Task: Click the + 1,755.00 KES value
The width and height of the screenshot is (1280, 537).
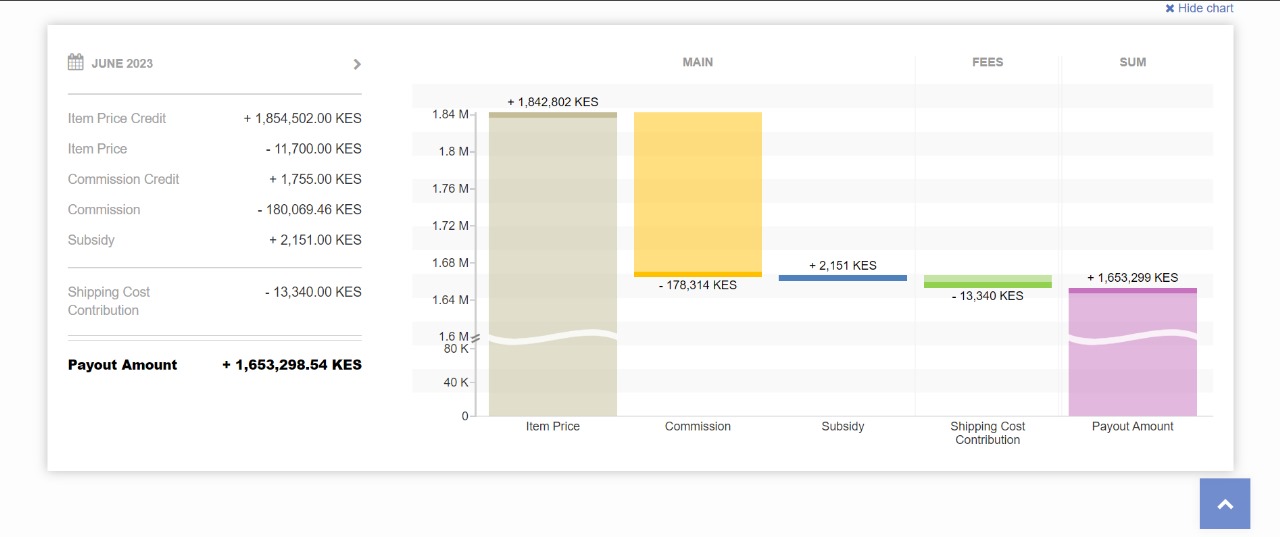Action: [315, 179]
